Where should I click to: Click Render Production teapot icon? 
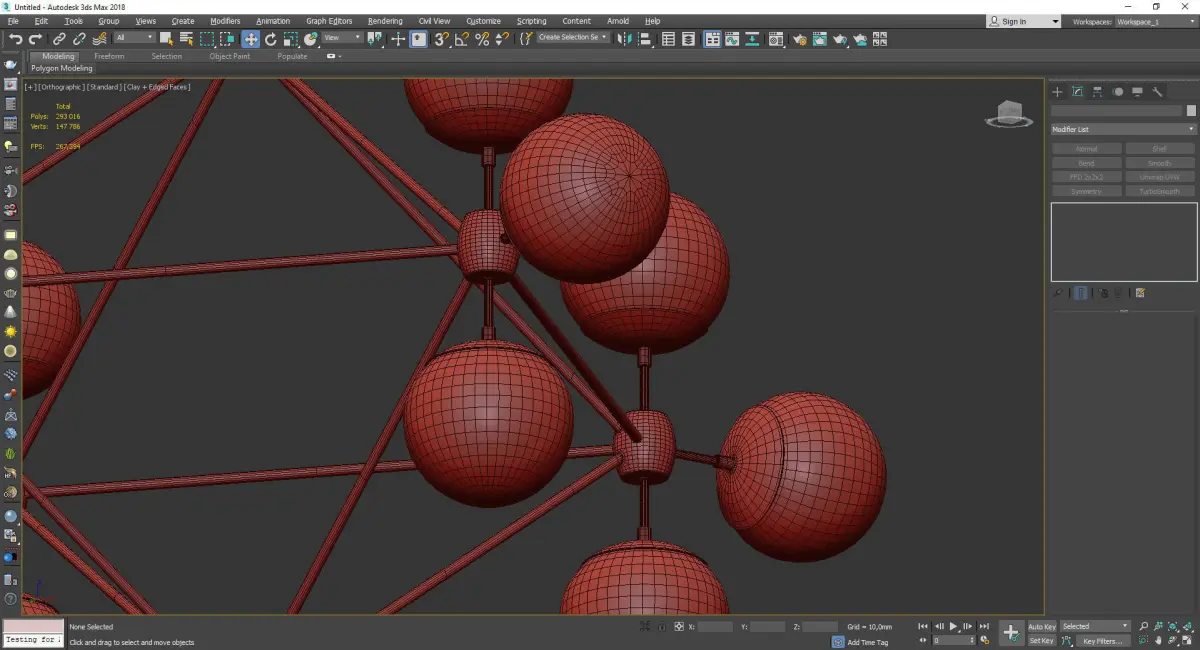[x=840, y=39]
